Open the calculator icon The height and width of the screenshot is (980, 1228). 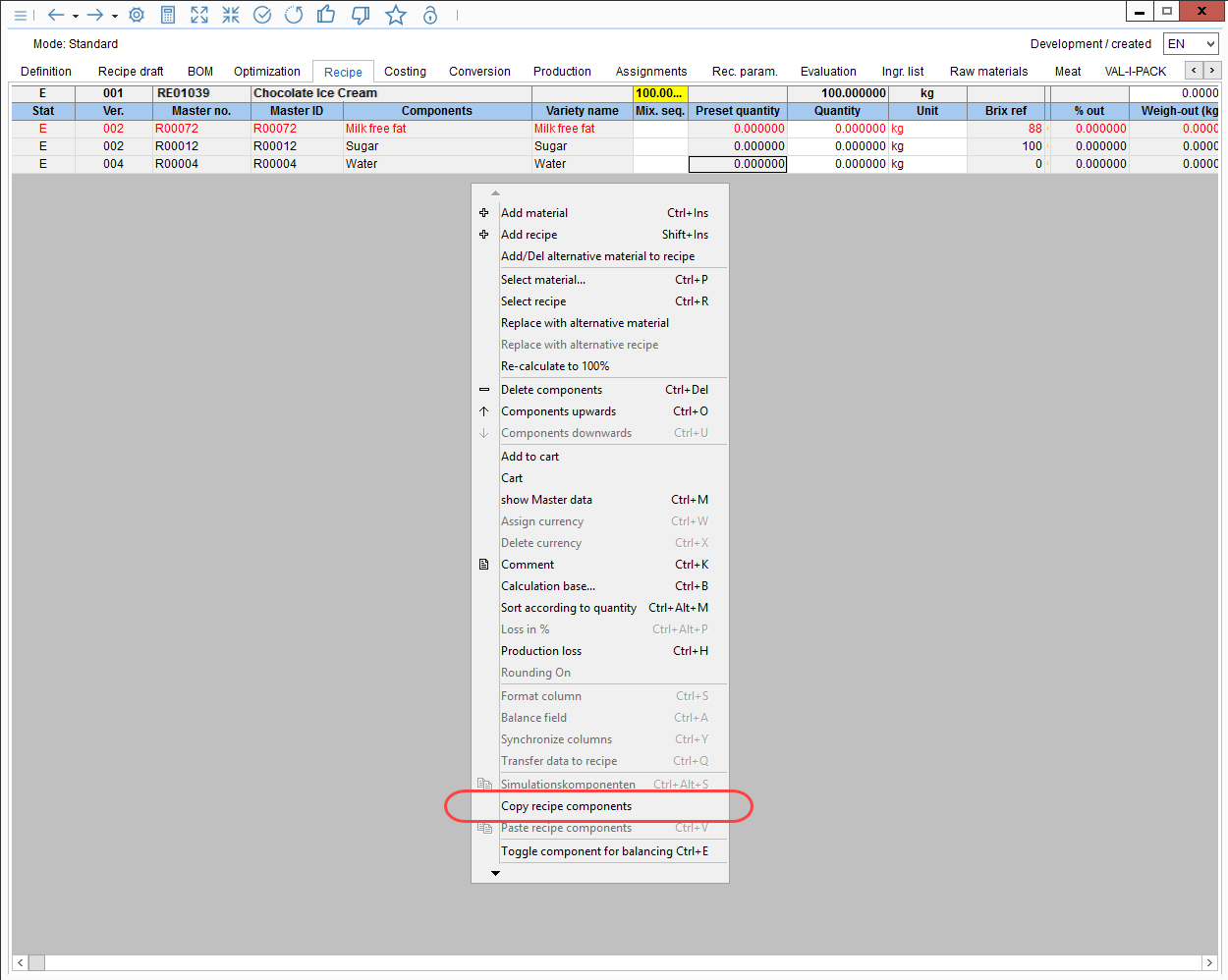point(168,16)
